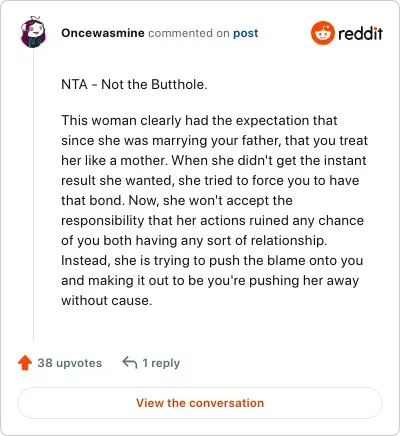Click the line 'Instead, she is trying to push'
The height and width of the screenshot is (436, 400).
click(x=212, y=261)
